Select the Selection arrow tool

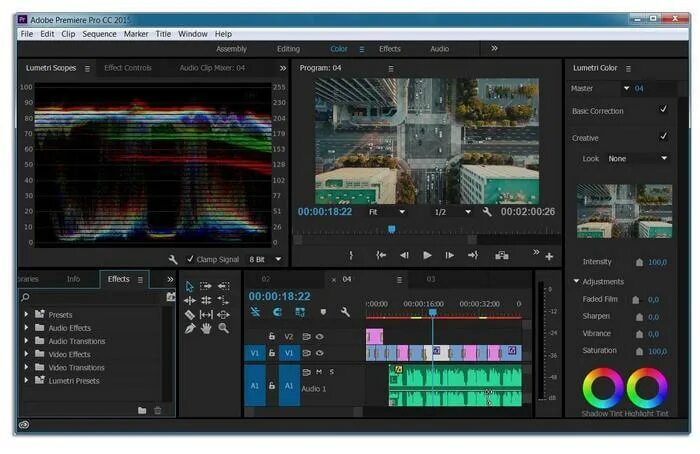coord(189,286)
